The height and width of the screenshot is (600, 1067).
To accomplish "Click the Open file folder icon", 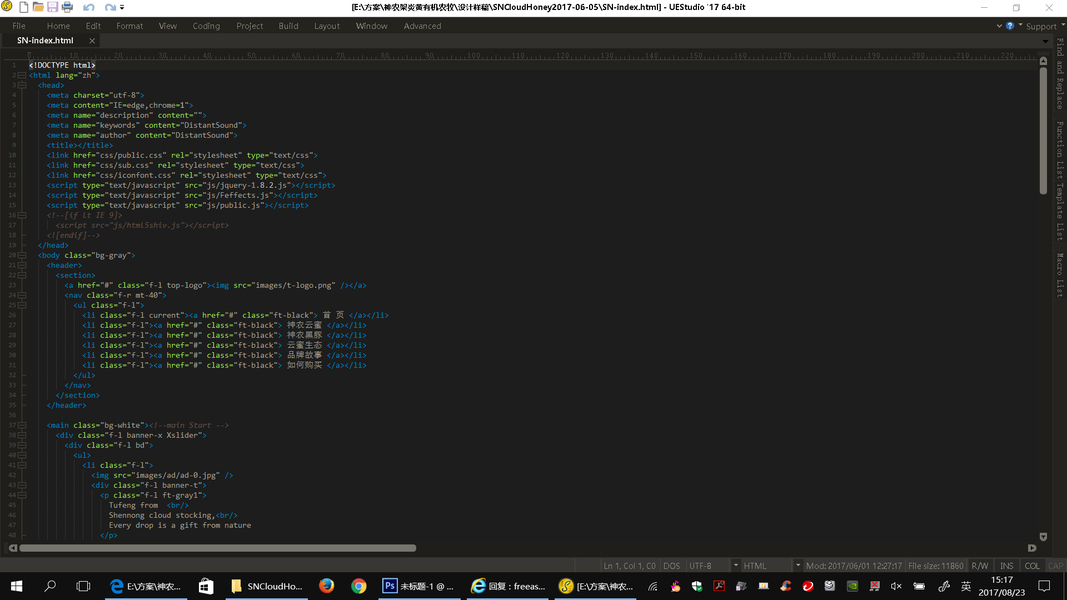I will tap(38, 7).
